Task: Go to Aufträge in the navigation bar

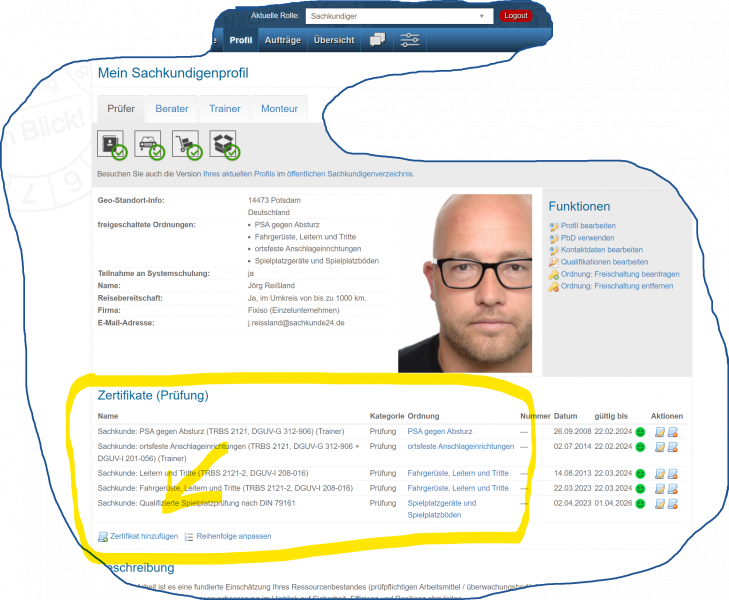Action: (x=282, y=40)
